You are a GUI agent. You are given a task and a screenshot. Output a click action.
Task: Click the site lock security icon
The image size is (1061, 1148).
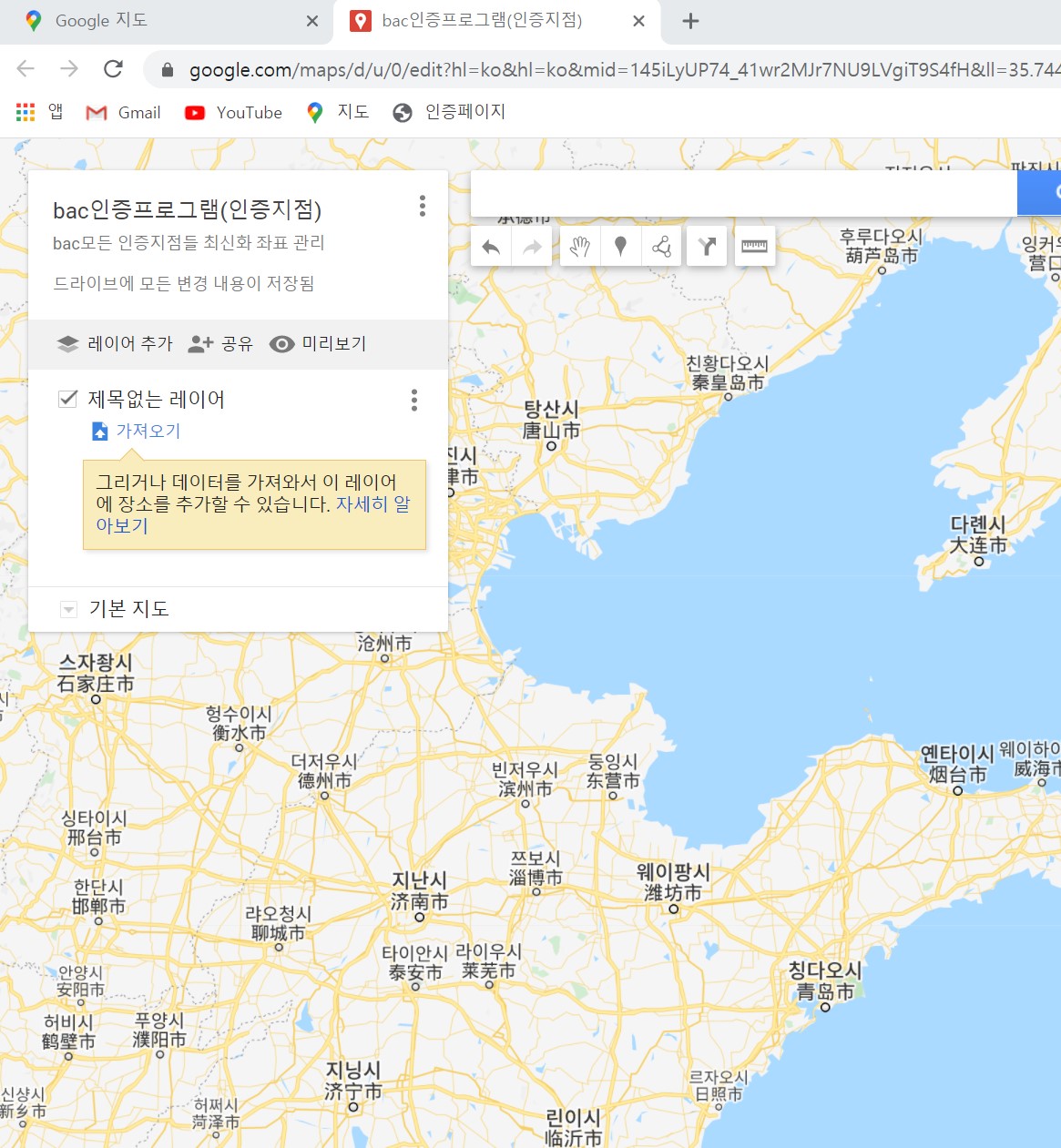coord(168,70)
